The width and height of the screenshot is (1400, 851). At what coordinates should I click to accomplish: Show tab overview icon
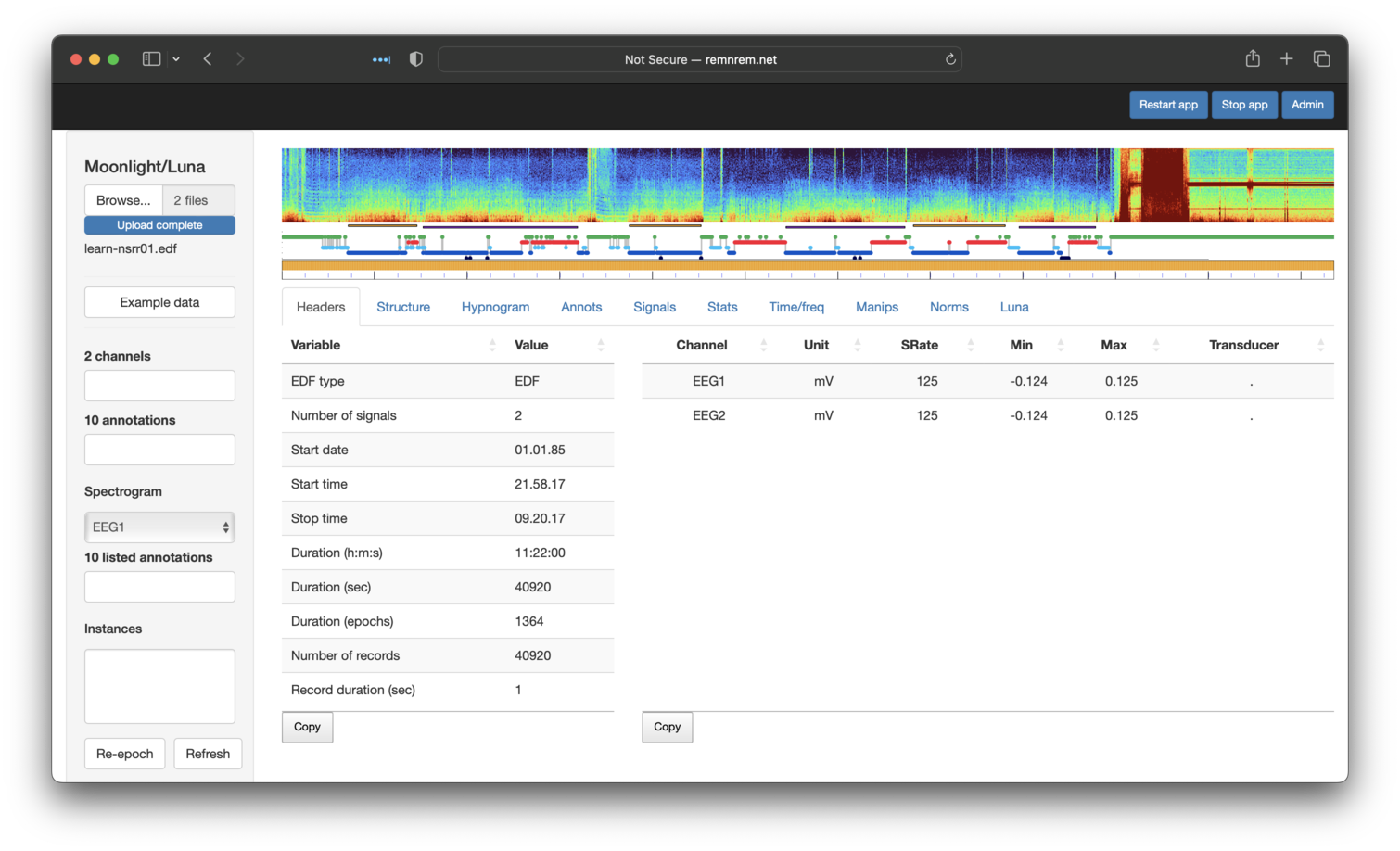(x=1322, y=59)
